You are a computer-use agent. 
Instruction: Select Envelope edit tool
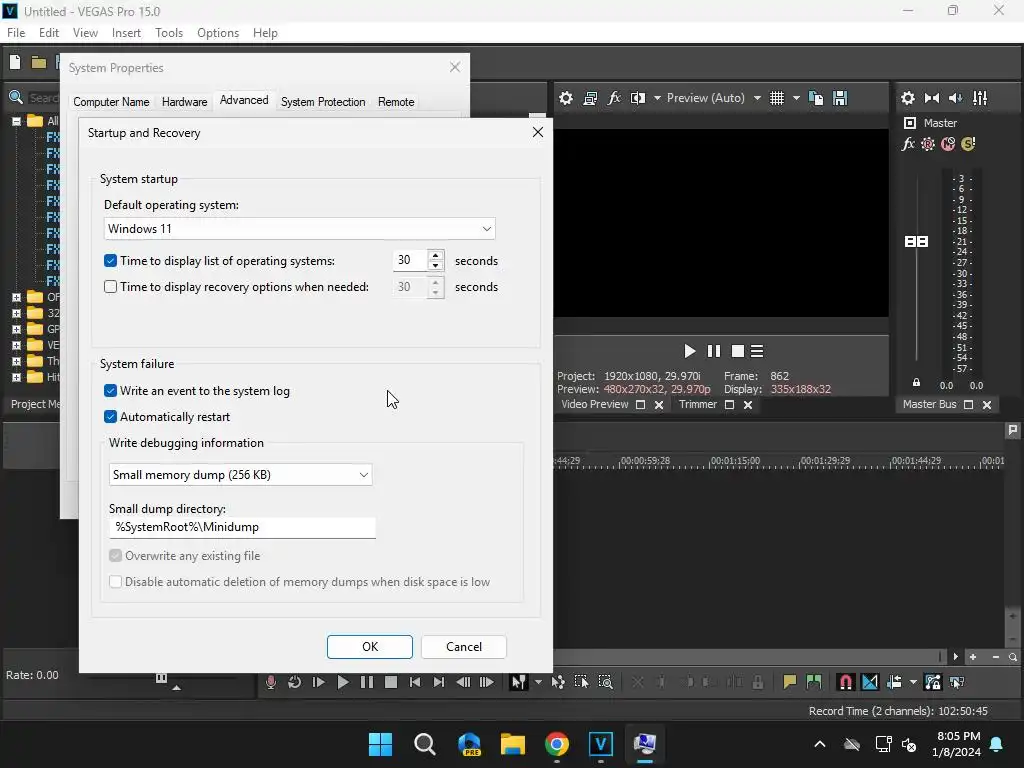558,682
